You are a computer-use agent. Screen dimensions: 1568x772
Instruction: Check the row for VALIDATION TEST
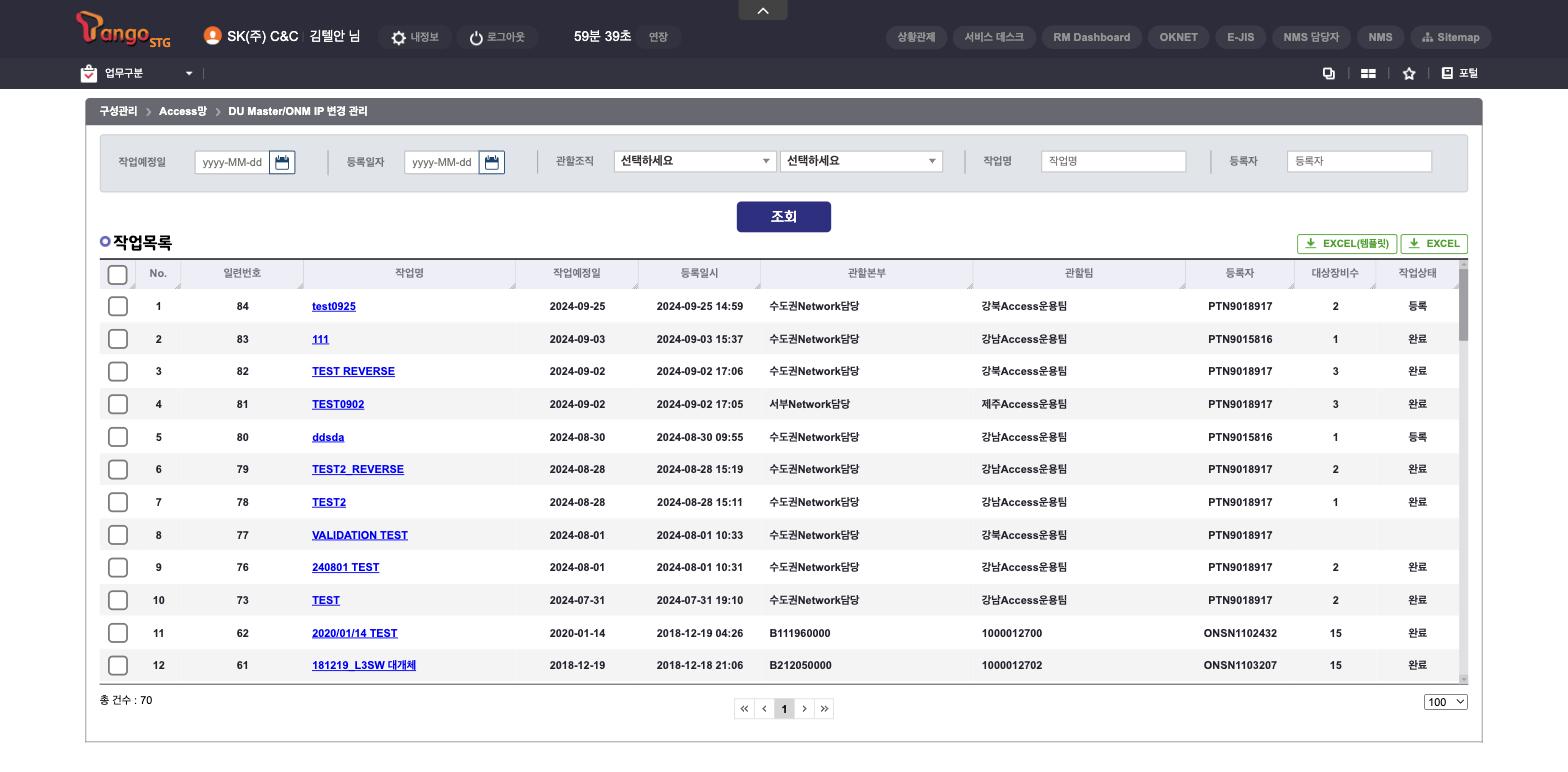click(x=117, y=535)
